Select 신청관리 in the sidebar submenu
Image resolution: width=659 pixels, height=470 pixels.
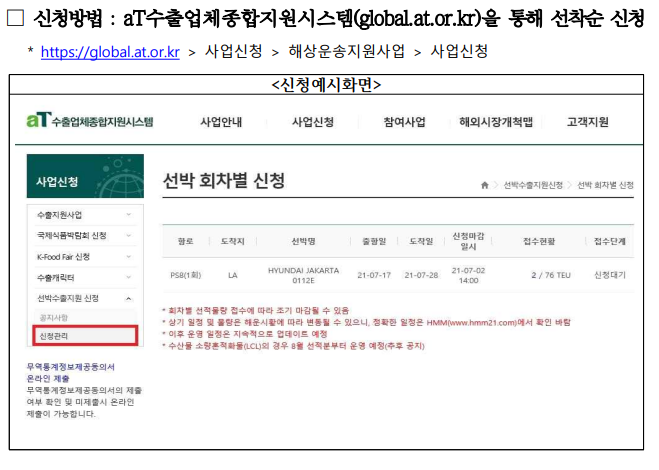tap(85, 335)
